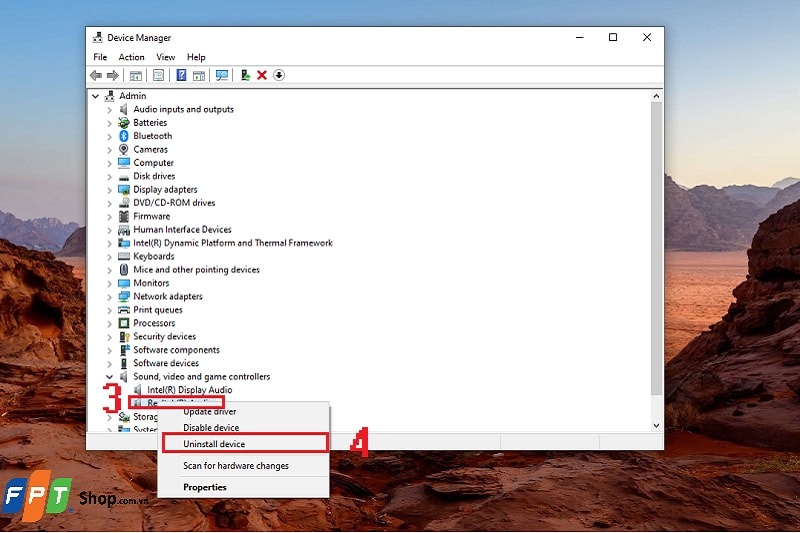Choose Uninstall device from context menu

click(x=244, y=444)
